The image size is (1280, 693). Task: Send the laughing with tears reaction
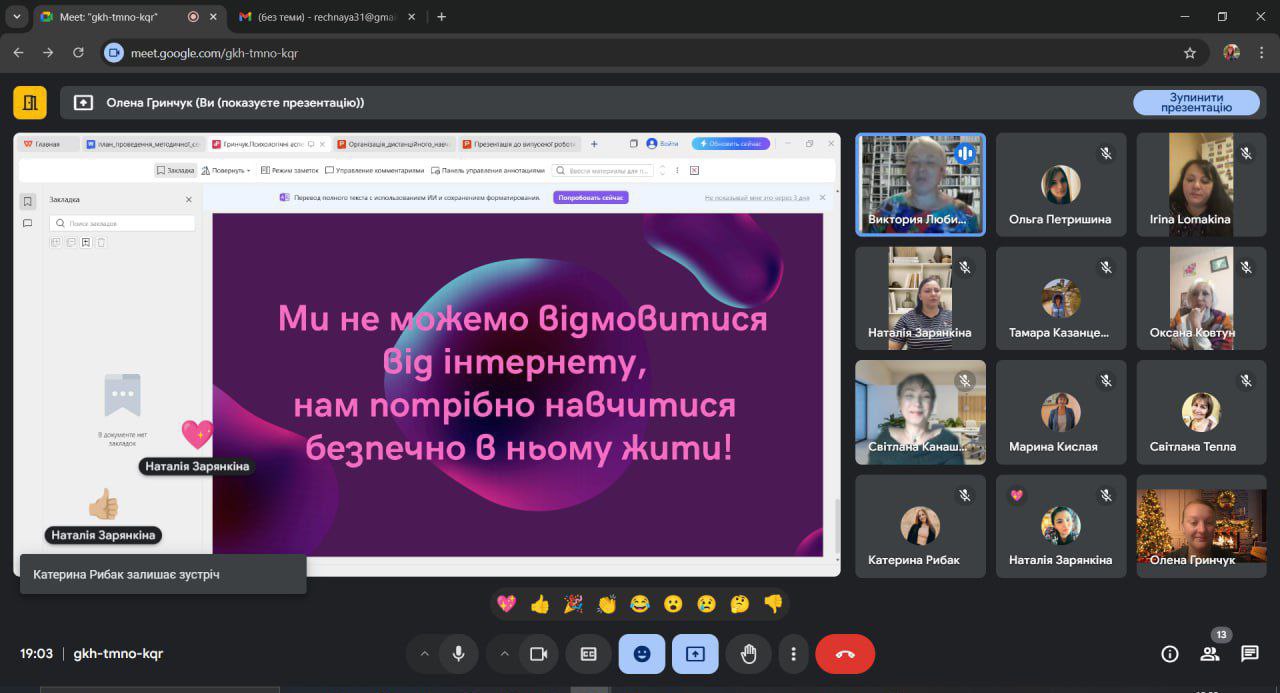tap(640, 604)
